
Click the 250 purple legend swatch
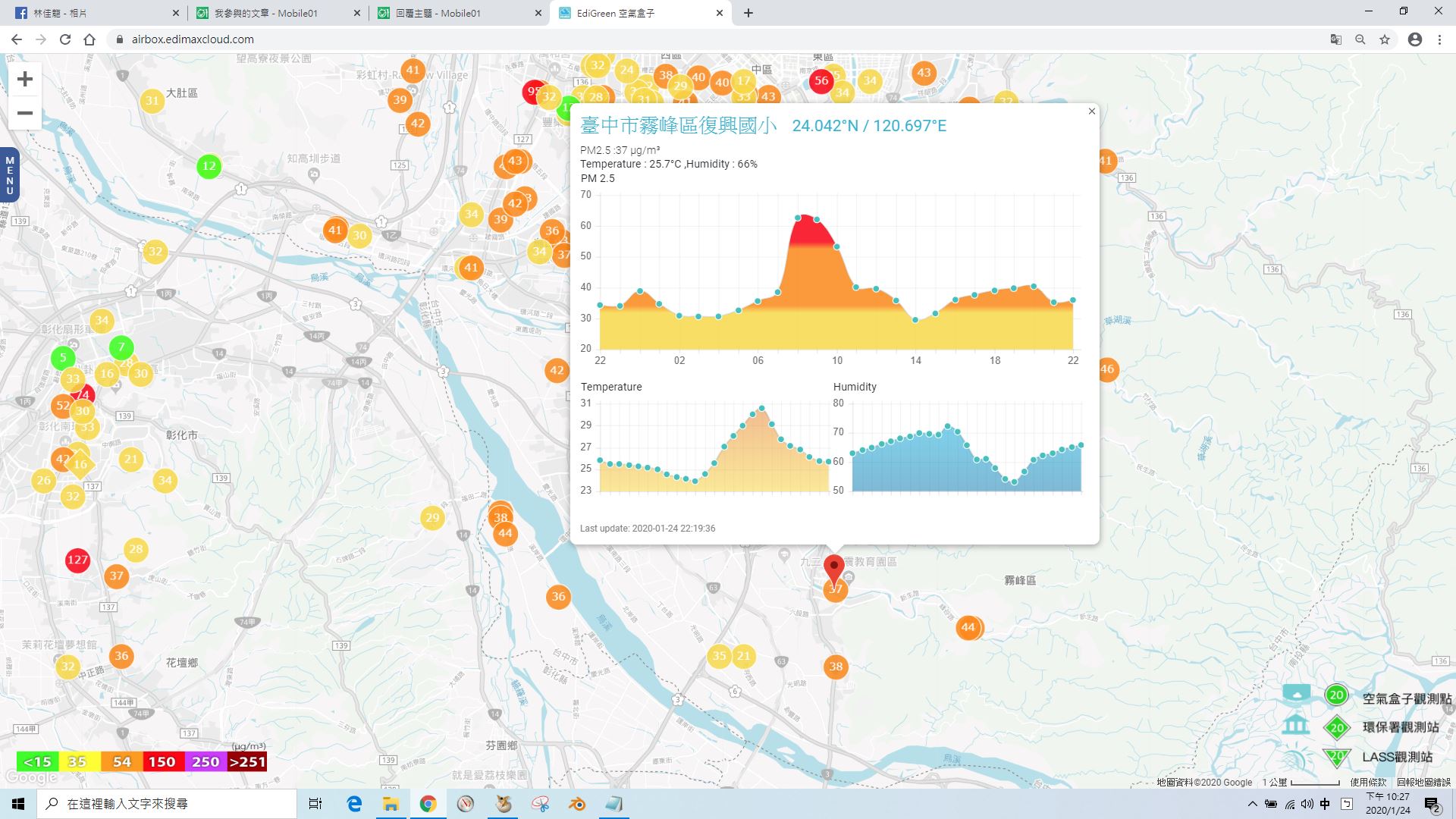(x=206, y=761)
